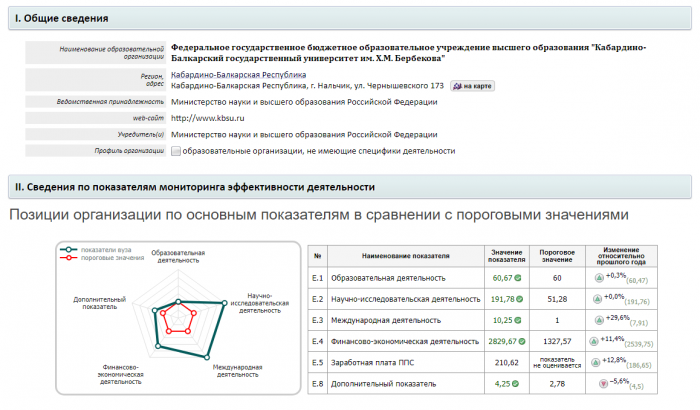
Task: Click green checkmark icon beside 10,25
Action: 519,320
